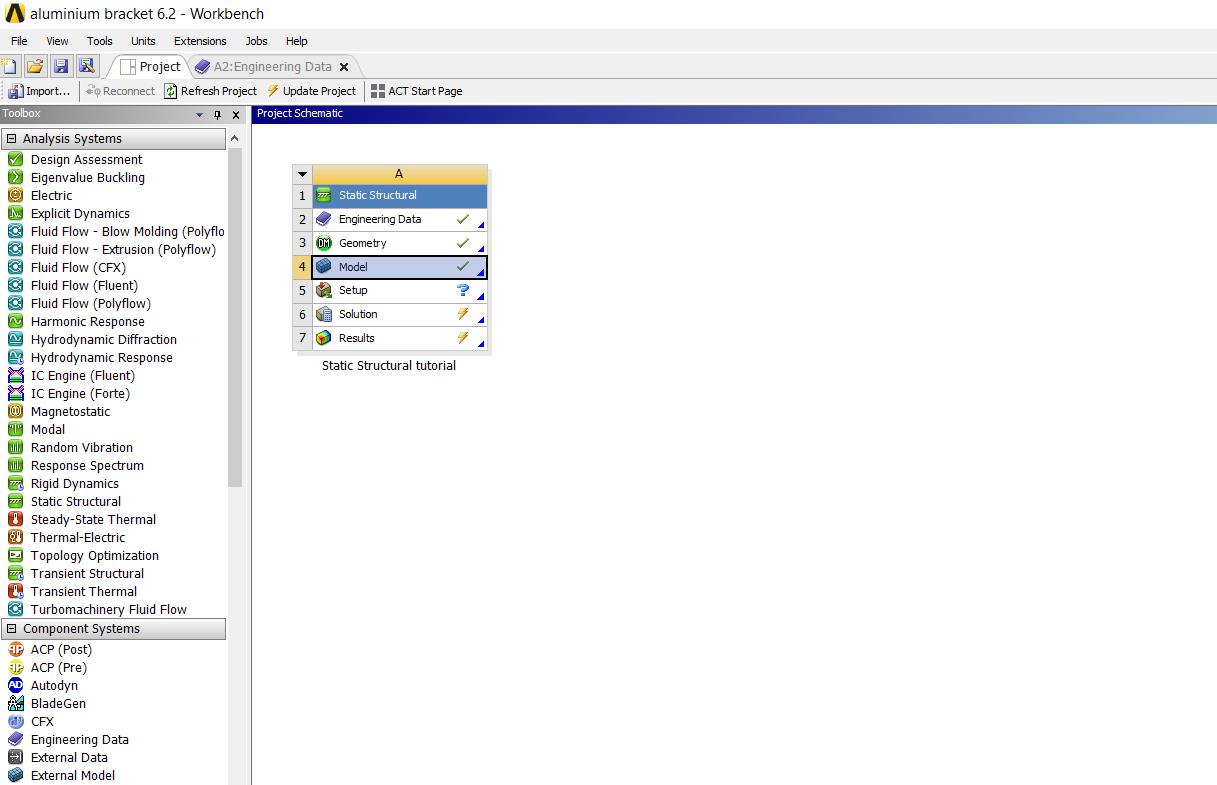
Task: Click the ACP (Post) component icon
Action: [x=15, y=649]
